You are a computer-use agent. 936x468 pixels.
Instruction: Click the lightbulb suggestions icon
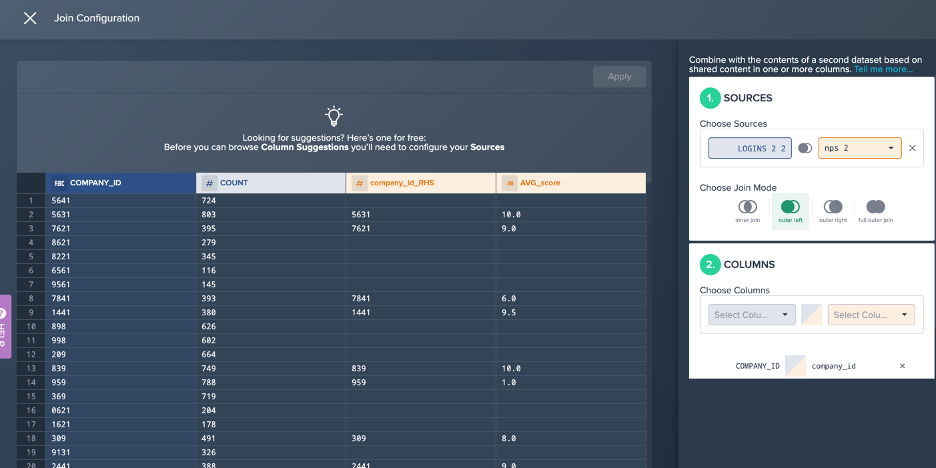pyautogui.click(x=334, y=116)
